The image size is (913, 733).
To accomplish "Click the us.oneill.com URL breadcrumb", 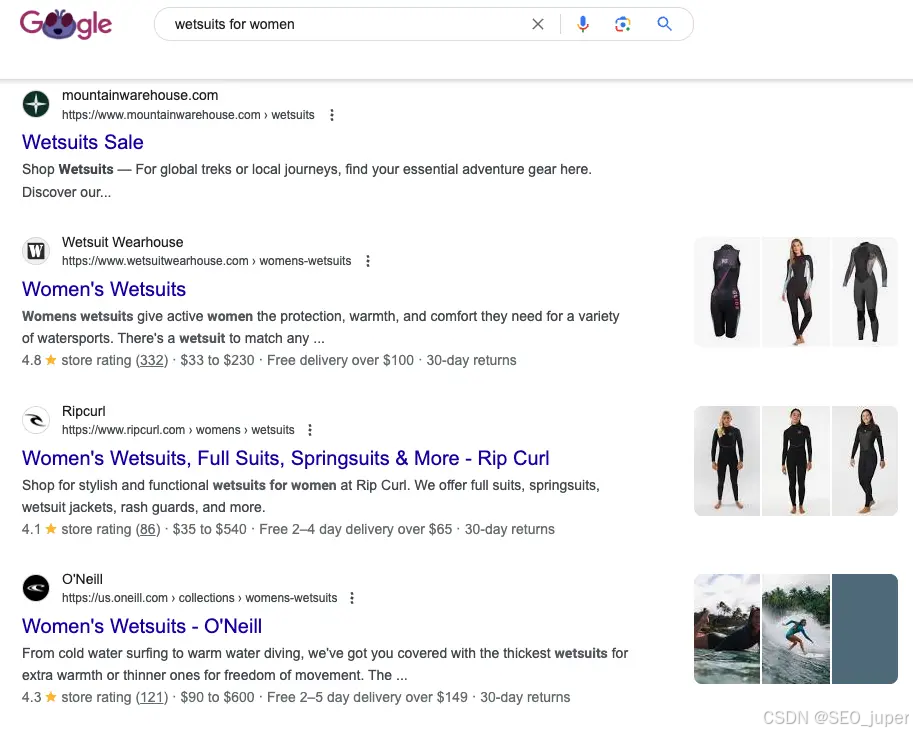I will pyautogui.click(x=200, y=598).
